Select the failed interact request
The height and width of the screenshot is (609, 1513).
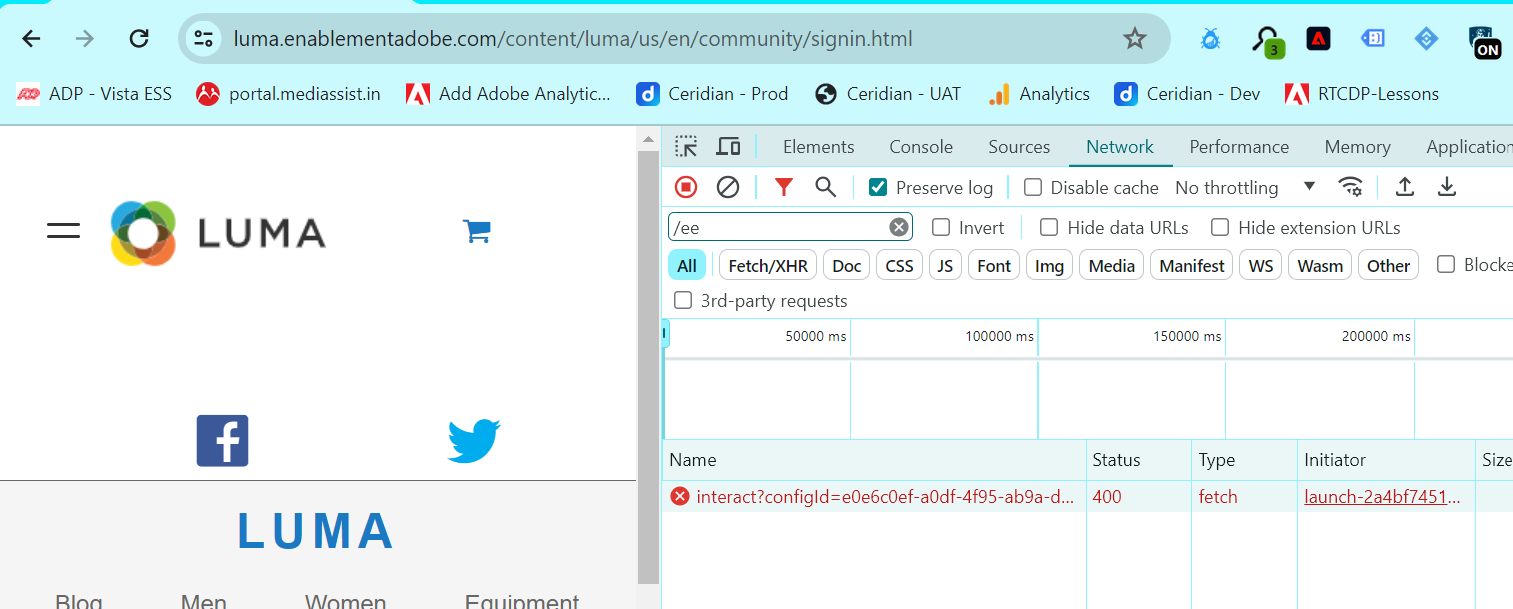point(880,496)
